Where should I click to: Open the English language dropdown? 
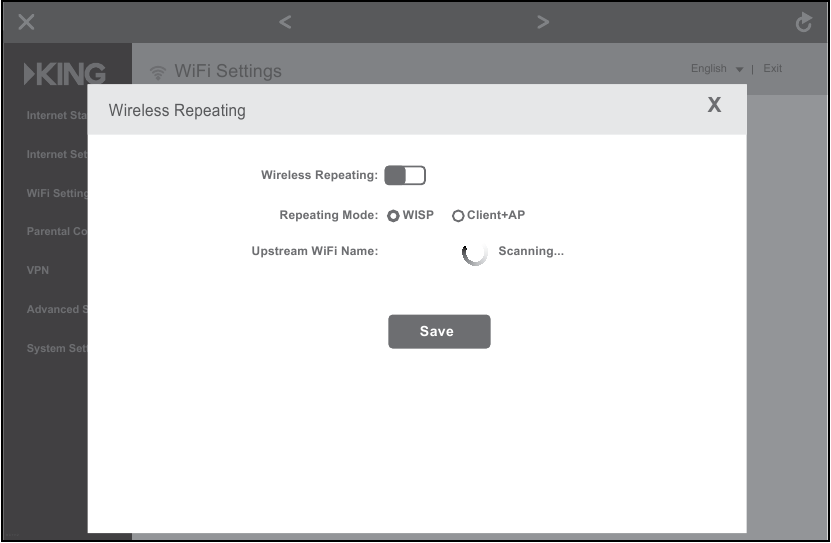coord(717,69)
